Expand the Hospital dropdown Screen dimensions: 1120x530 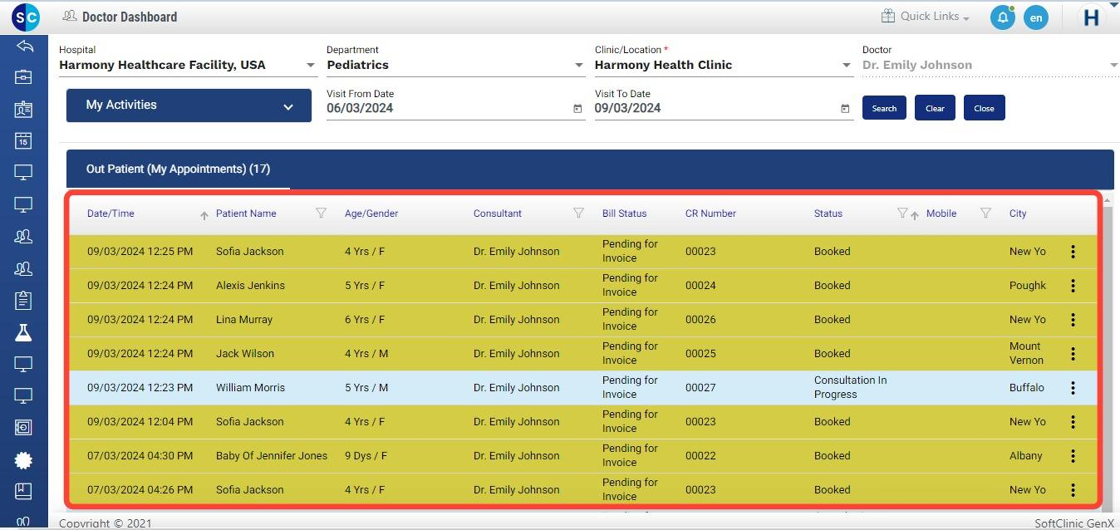(x=311, y=65)
